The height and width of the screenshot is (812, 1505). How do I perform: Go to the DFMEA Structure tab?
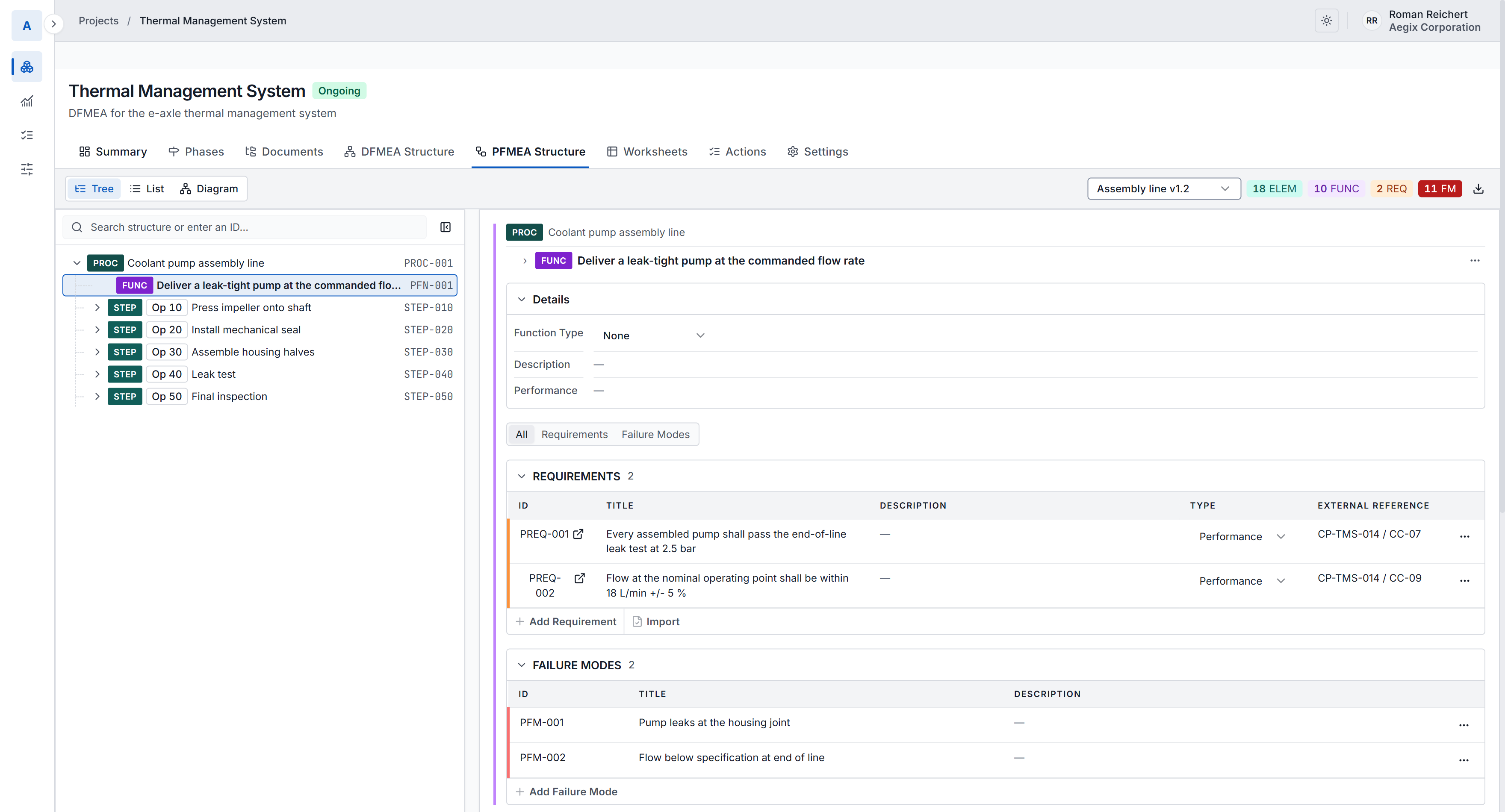tap(399, 152)
